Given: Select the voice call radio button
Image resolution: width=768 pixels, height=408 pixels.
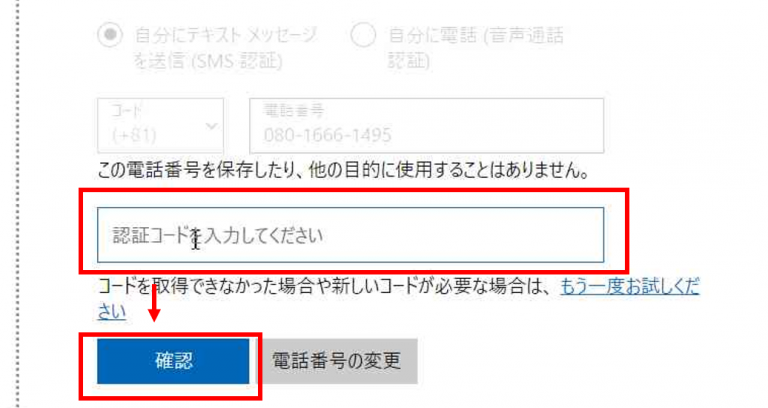Looking at the screenshot, I should click(x=363, y=35).
